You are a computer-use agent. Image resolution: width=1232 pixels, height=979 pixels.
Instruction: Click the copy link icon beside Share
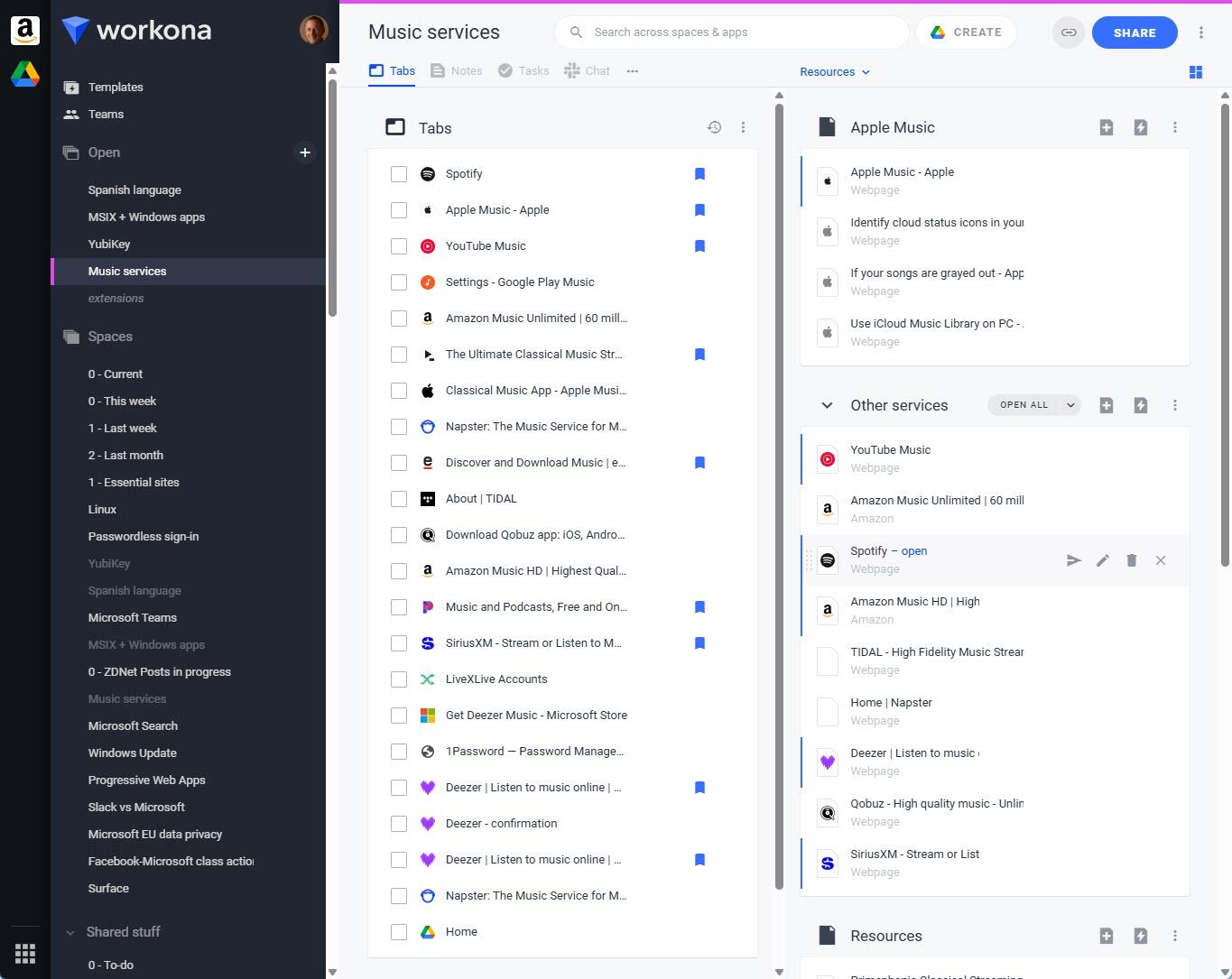tap(1068, 32)
